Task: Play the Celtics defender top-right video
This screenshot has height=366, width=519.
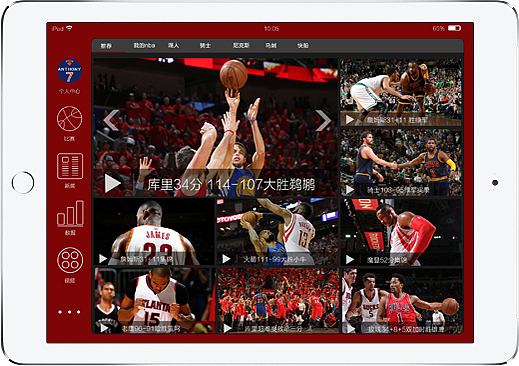Action: [x=350, y=119]
